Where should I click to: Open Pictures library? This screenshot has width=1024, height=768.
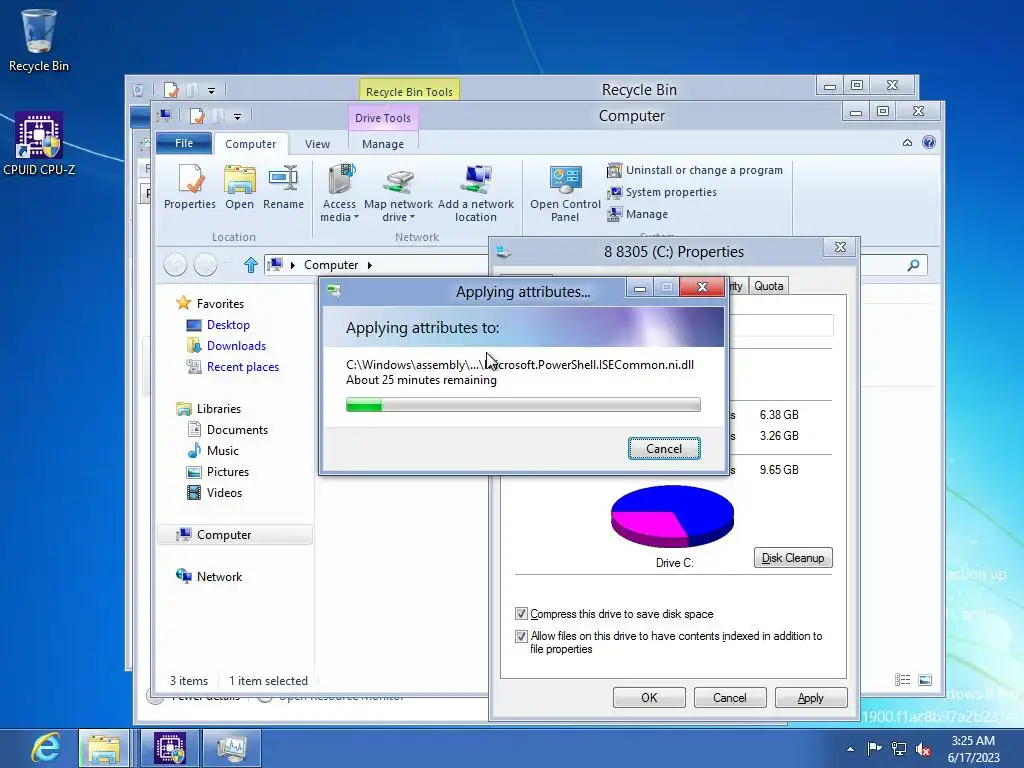[x=217, y=472]
